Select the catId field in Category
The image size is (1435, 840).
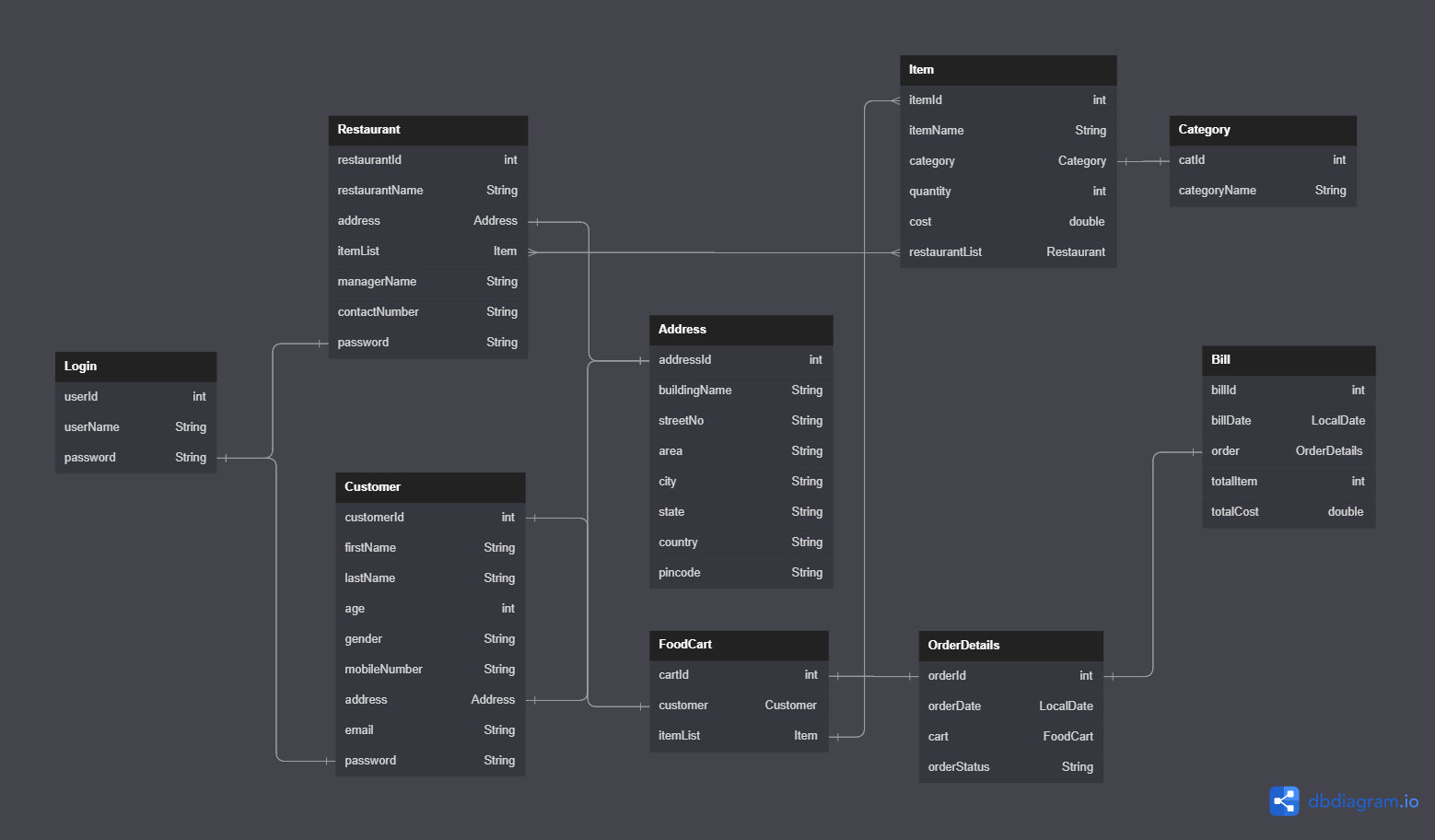pos(1262,160)
